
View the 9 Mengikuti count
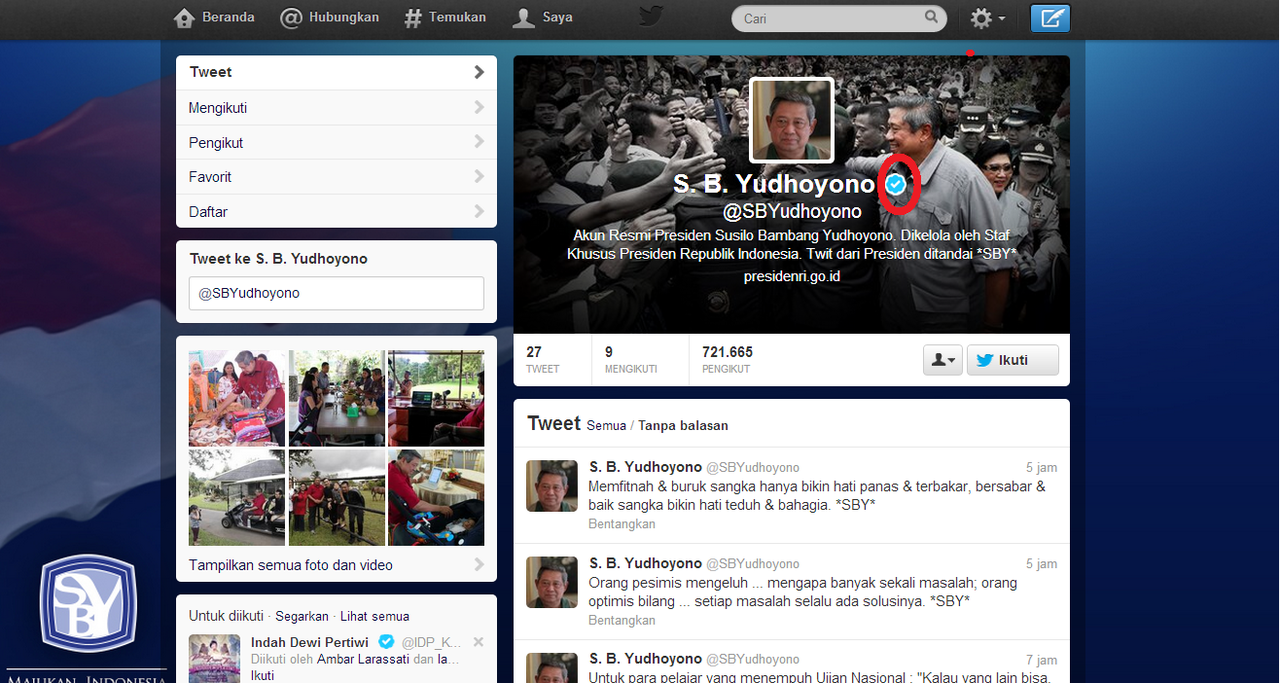631,360
